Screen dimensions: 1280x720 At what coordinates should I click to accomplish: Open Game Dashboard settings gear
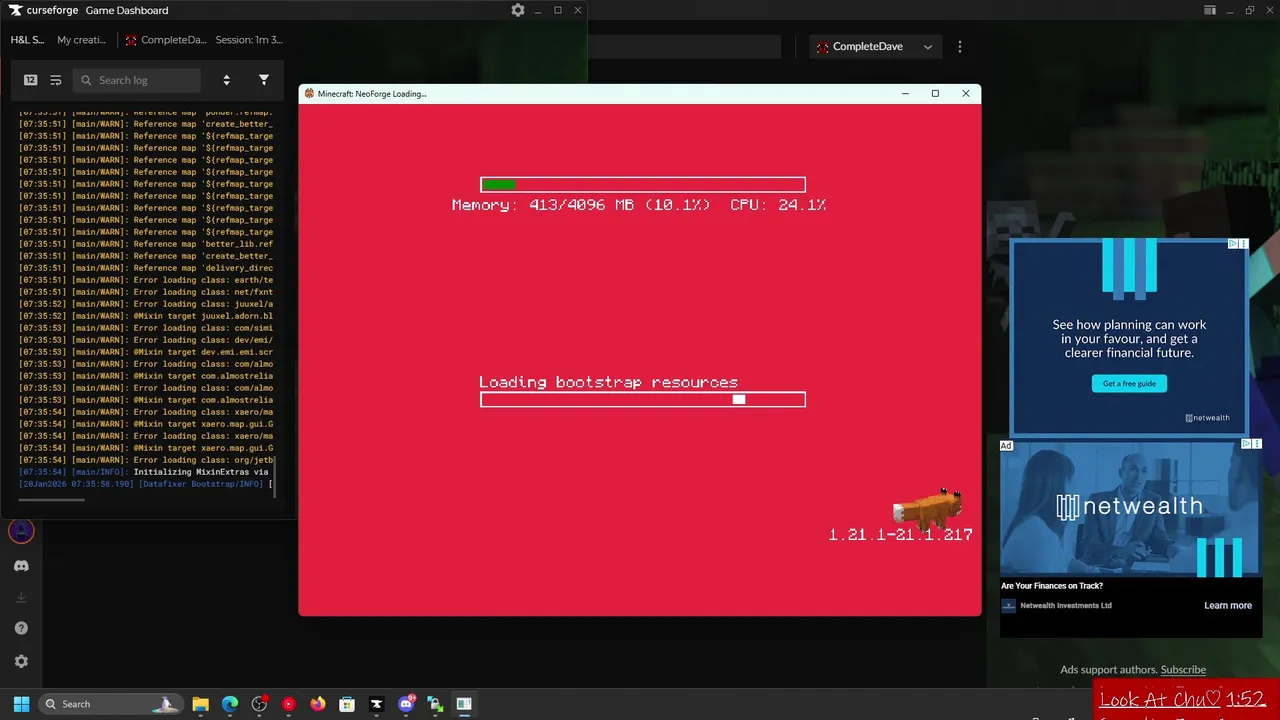[x=517, y=10]
